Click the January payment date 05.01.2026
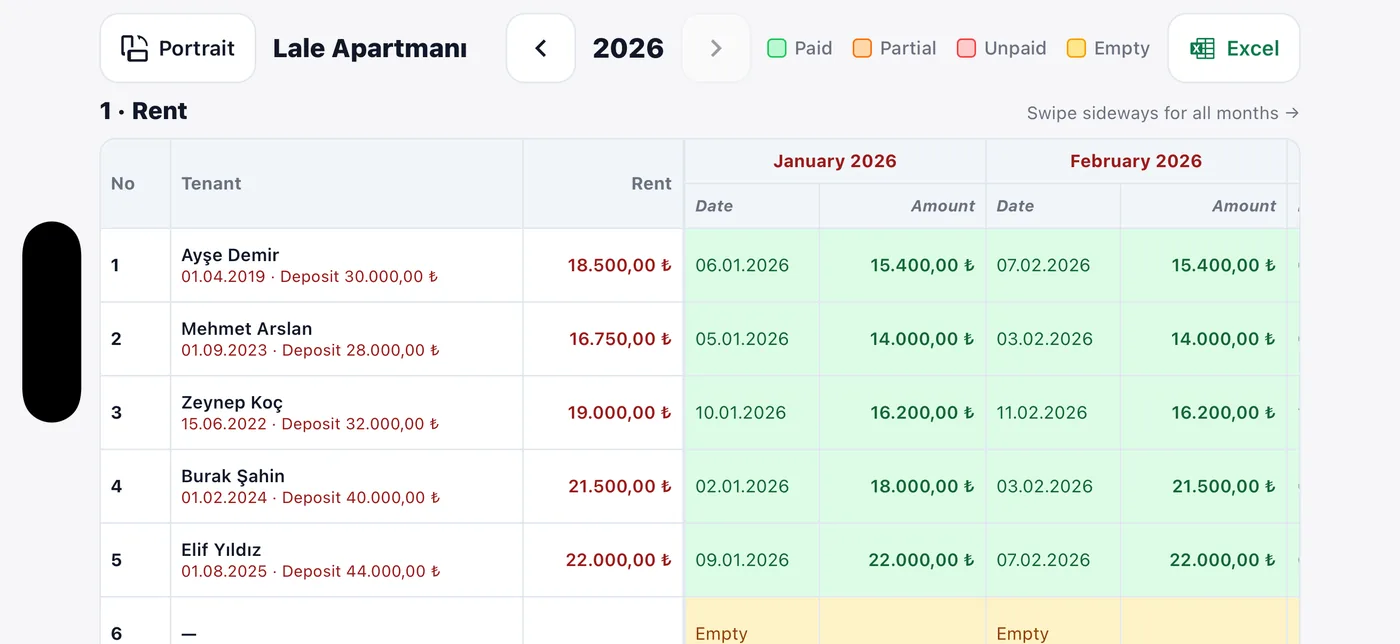 742,339
